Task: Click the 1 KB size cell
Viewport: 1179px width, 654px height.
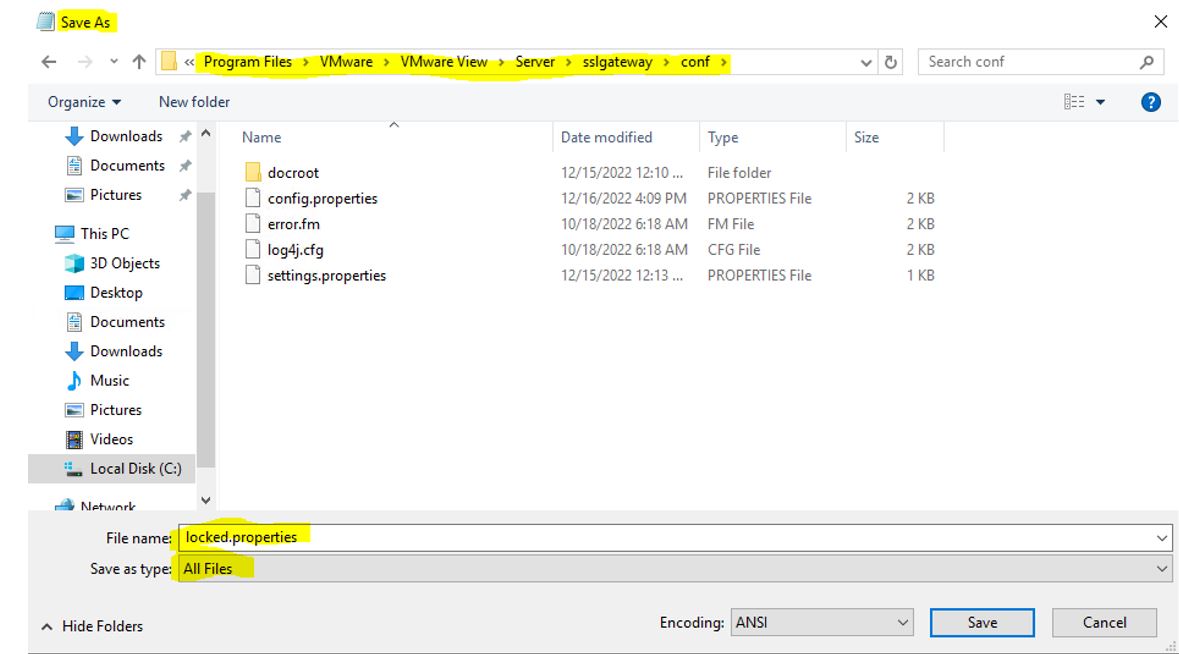Action: [x=920, y=275]
